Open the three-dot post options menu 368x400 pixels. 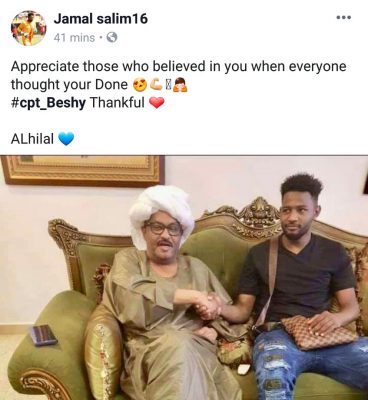pos(343,17)
